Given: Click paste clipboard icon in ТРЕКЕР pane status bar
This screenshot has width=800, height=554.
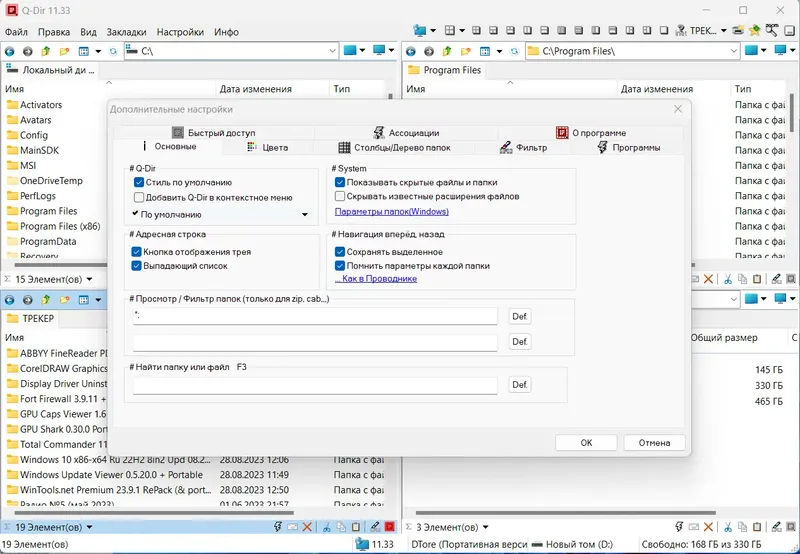Looking at the screenshot, I should 356,527.
